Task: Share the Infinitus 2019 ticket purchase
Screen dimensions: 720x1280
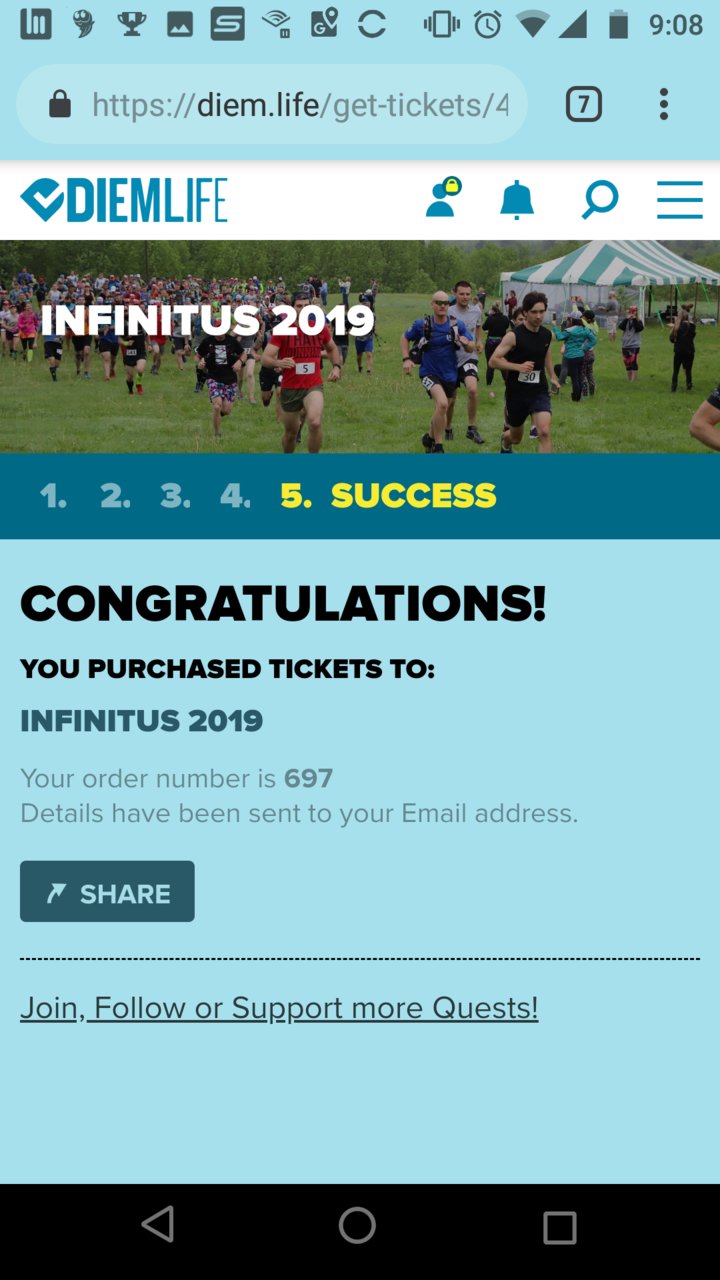Action: click(107, 891)
